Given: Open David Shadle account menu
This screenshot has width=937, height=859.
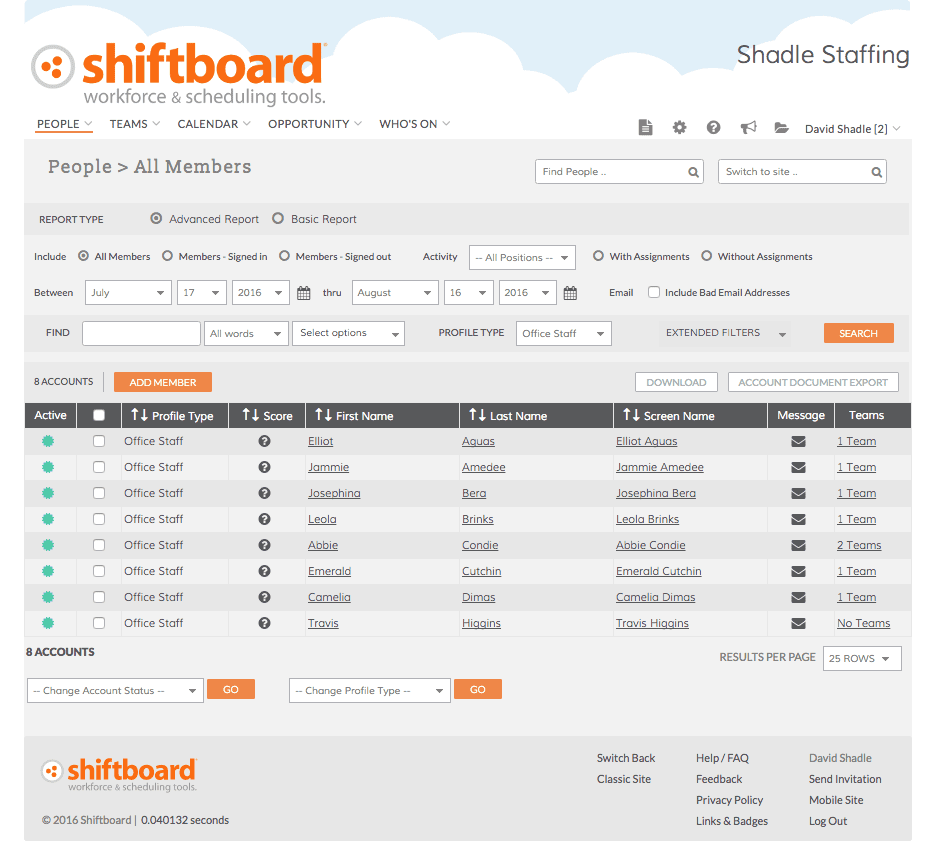Looking at the screenshot, I should click(852, 129).
